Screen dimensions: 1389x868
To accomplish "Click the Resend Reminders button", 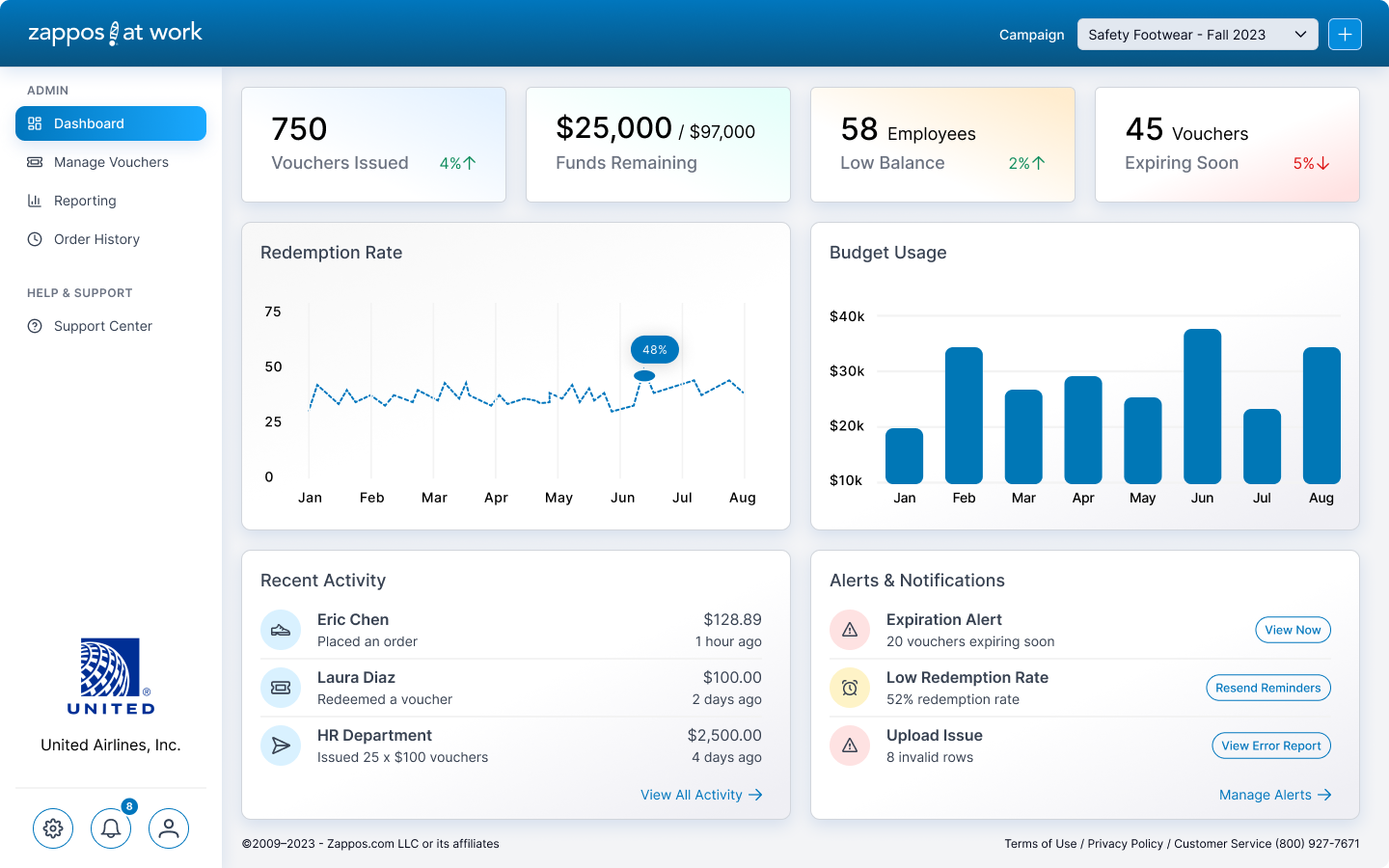I will click(1267, 688).
